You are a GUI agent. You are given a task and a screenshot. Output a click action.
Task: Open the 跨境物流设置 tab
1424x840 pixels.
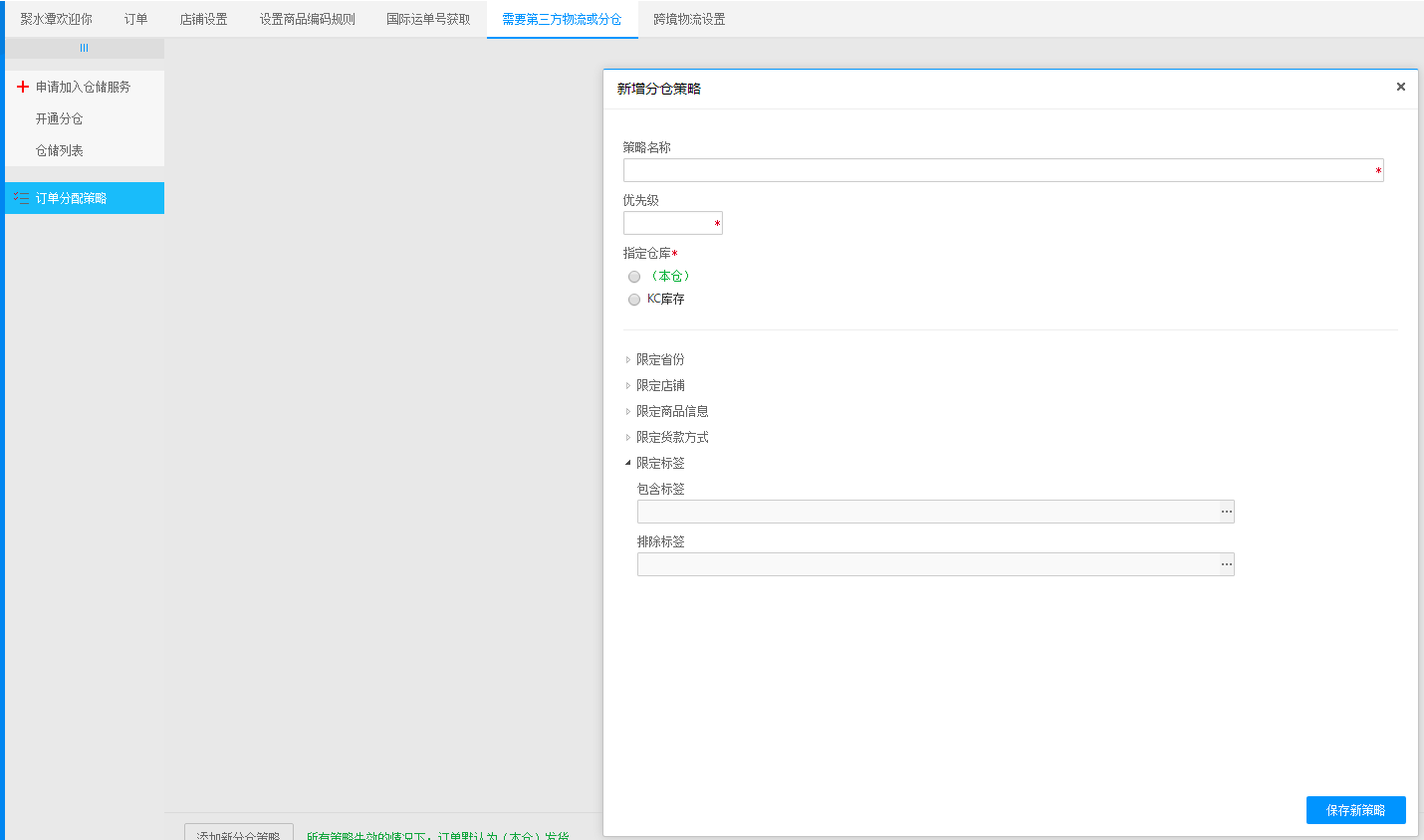pos(689,19)
